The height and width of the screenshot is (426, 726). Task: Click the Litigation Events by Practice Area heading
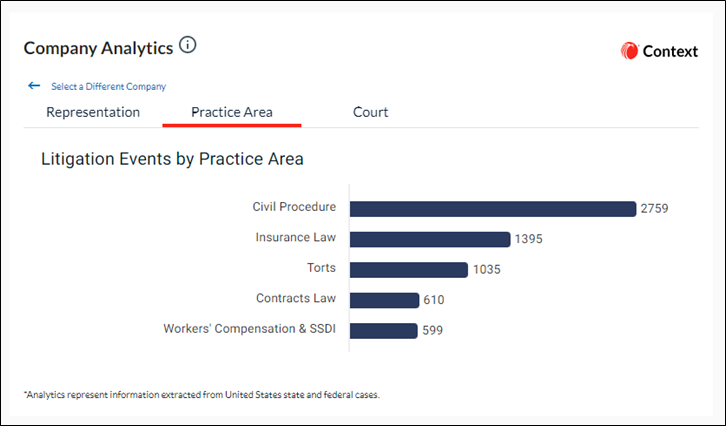click(x=172, y=159)
